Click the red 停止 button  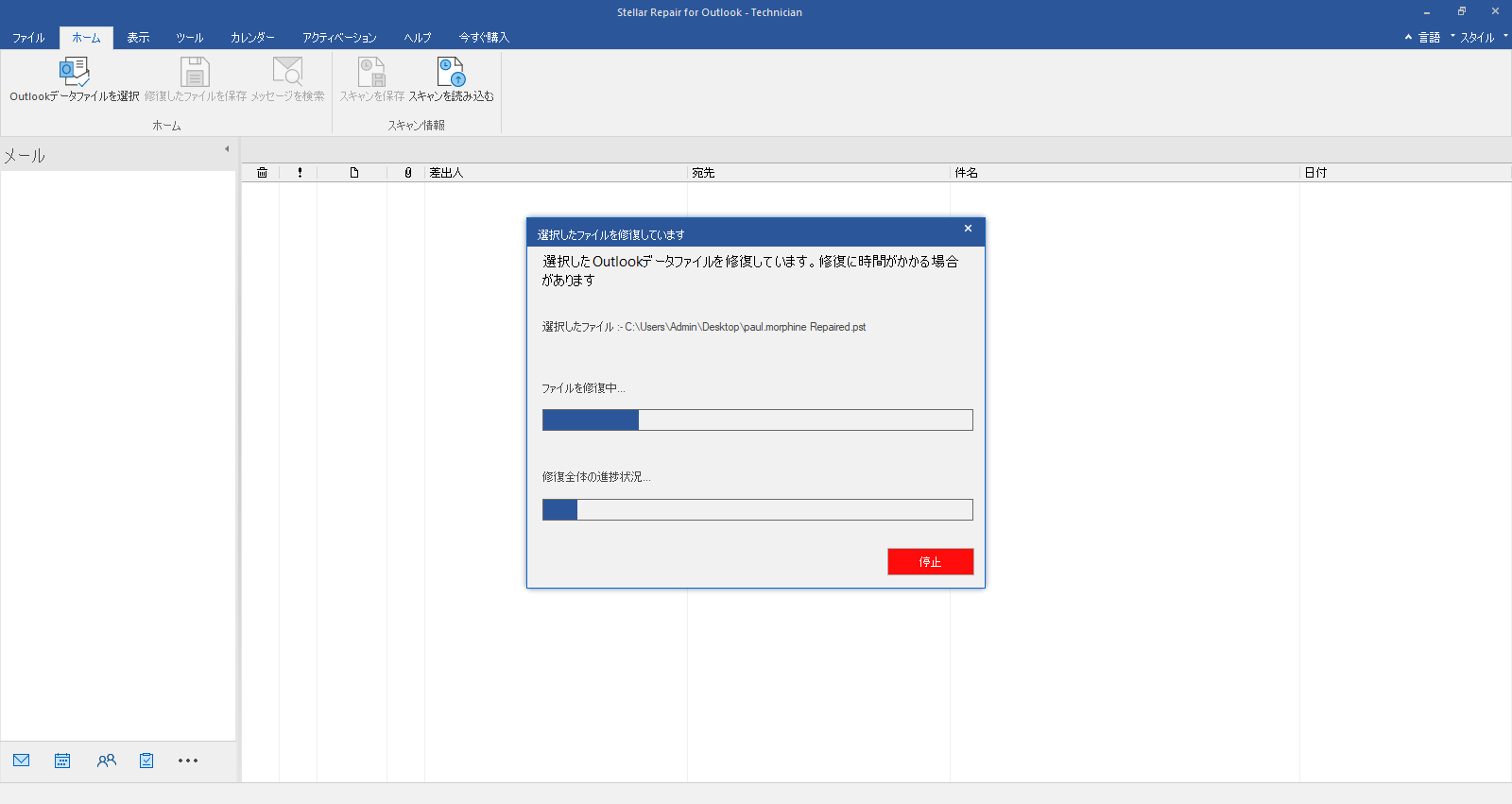click(930, 561)
